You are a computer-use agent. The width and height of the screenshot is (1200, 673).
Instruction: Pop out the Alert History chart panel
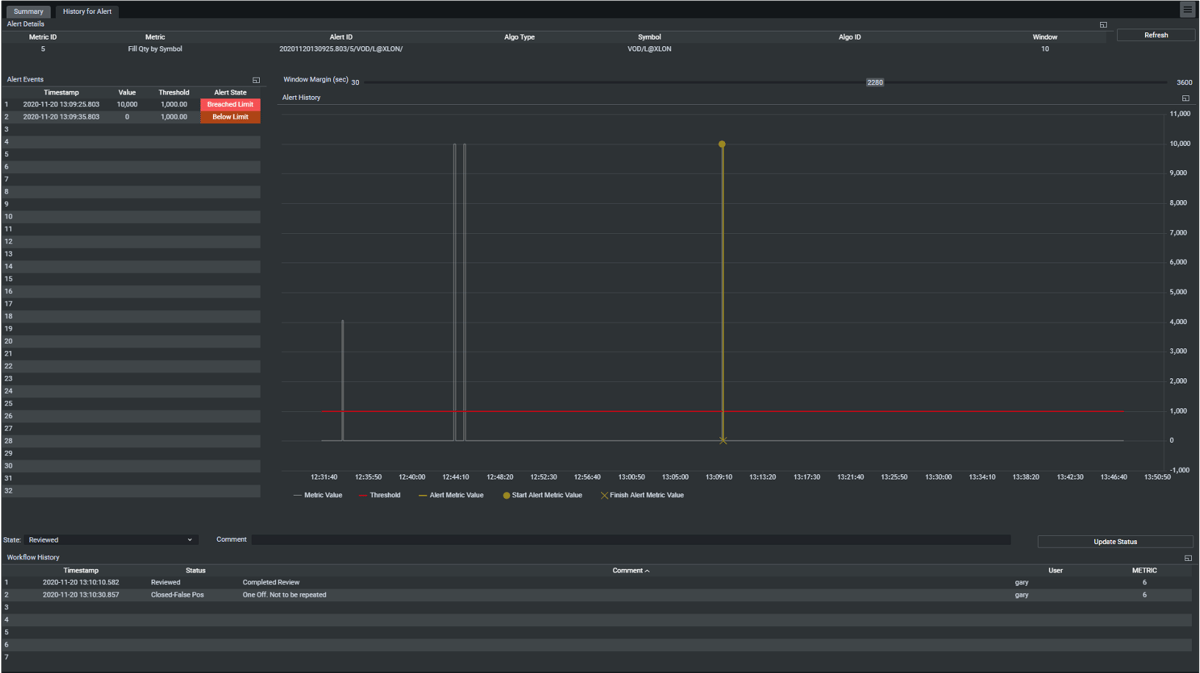click(x=1186, y=98)
